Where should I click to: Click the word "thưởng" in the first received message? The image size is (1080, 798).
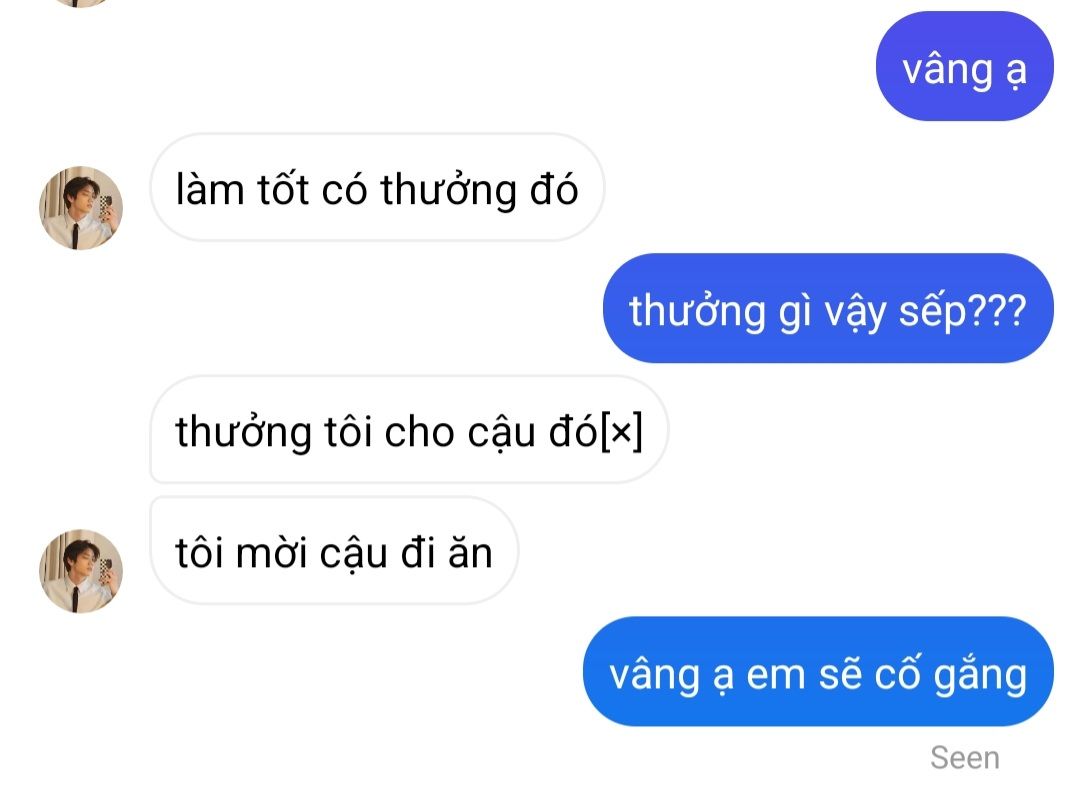point(448,190)
